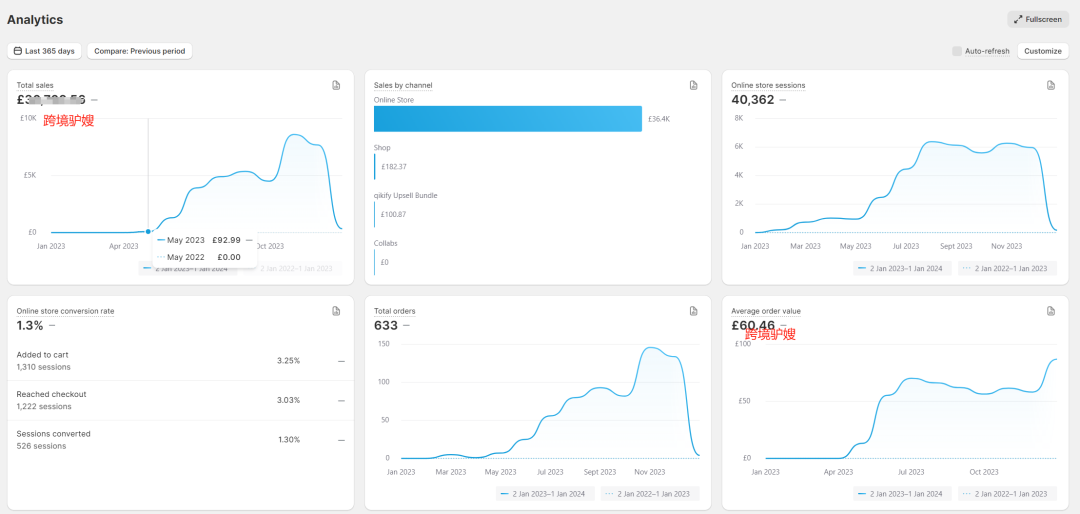Select the Reached checkout row
The height and width of the screenshot is (514, 1080).
(x=180, y=400)
